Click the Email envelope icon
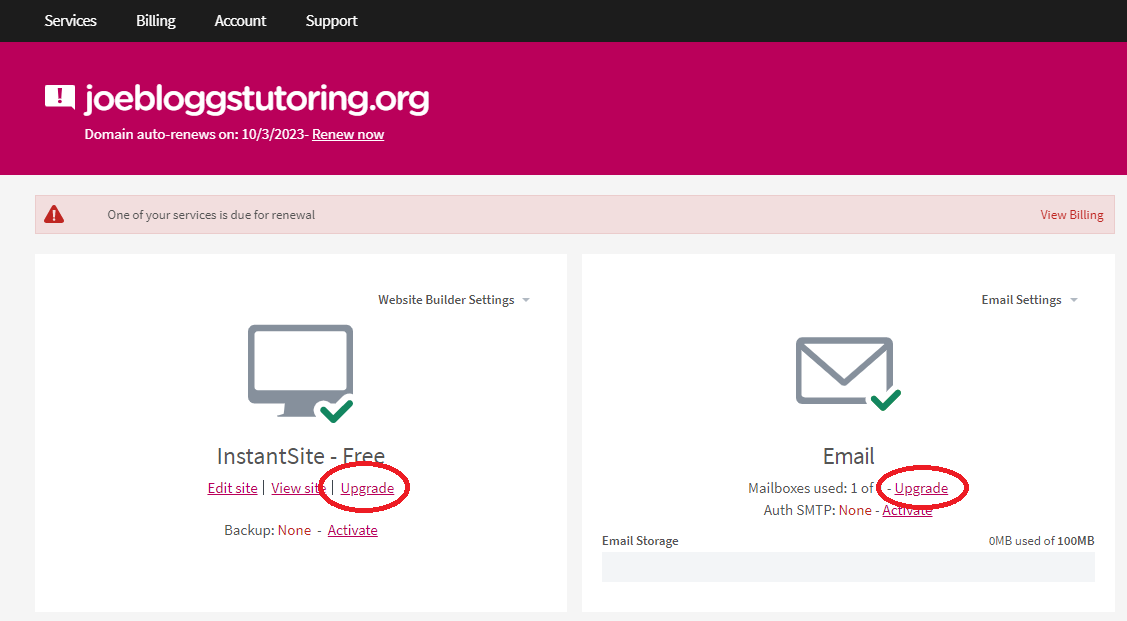The height and width of the screenshot is (621, 1127). pos(845,368)
